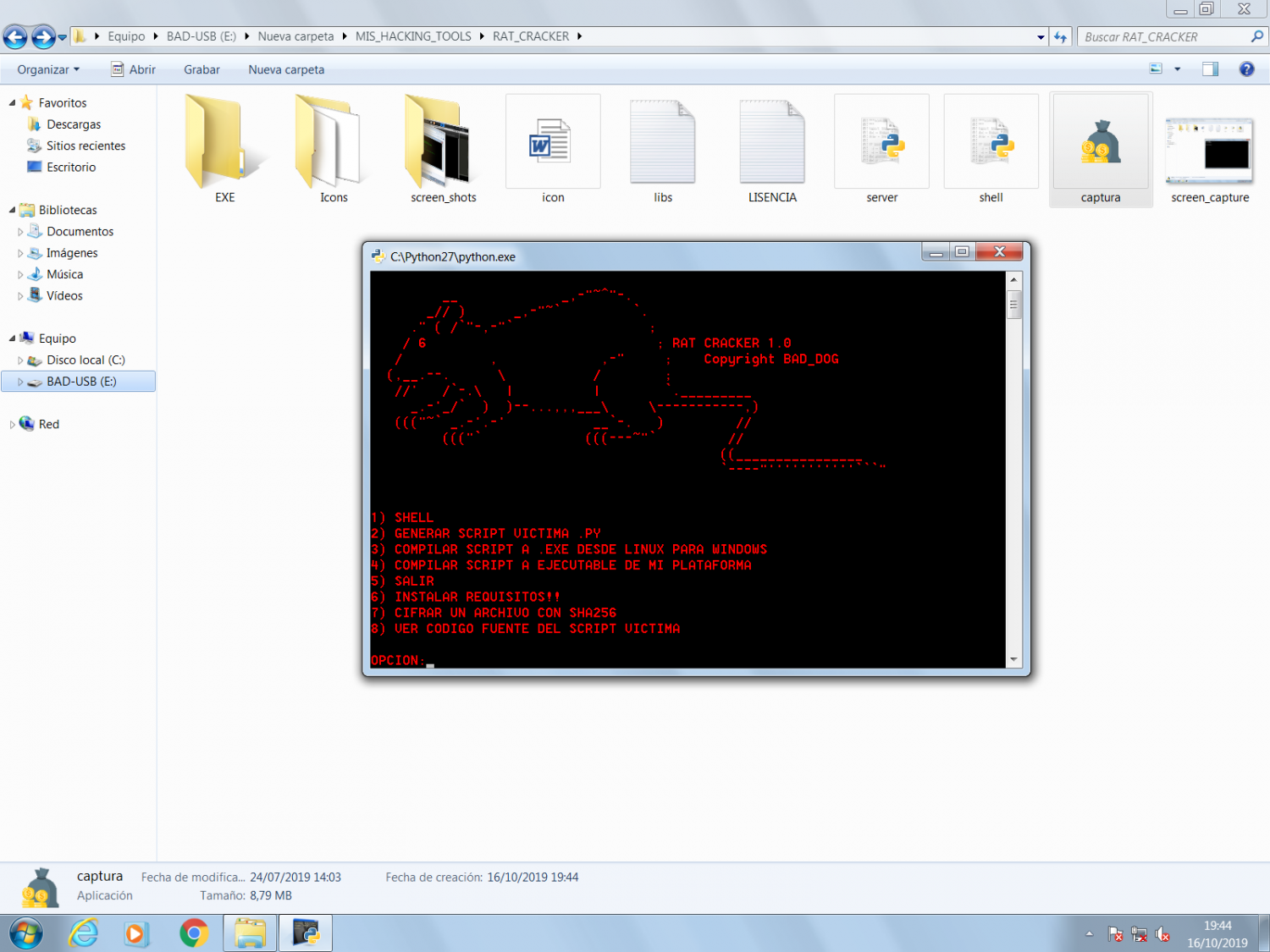Click the volume speaker tray icon

pos(1163,934)
